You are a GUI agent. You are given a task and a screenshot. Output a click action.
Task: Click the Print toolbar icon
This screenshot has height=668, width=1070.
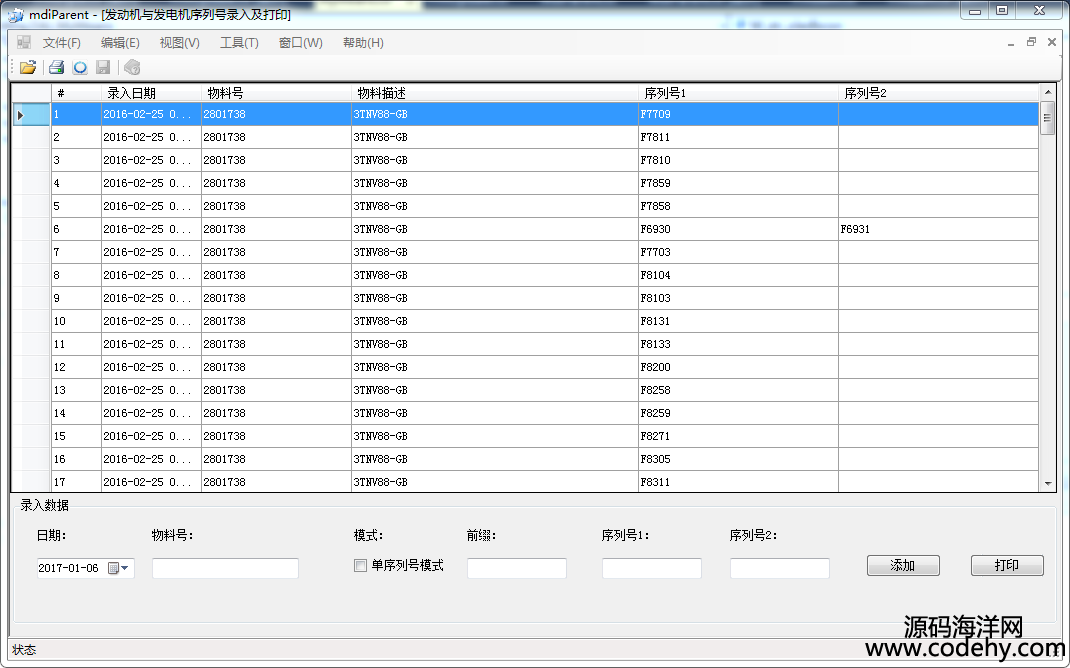coord(56,67)
